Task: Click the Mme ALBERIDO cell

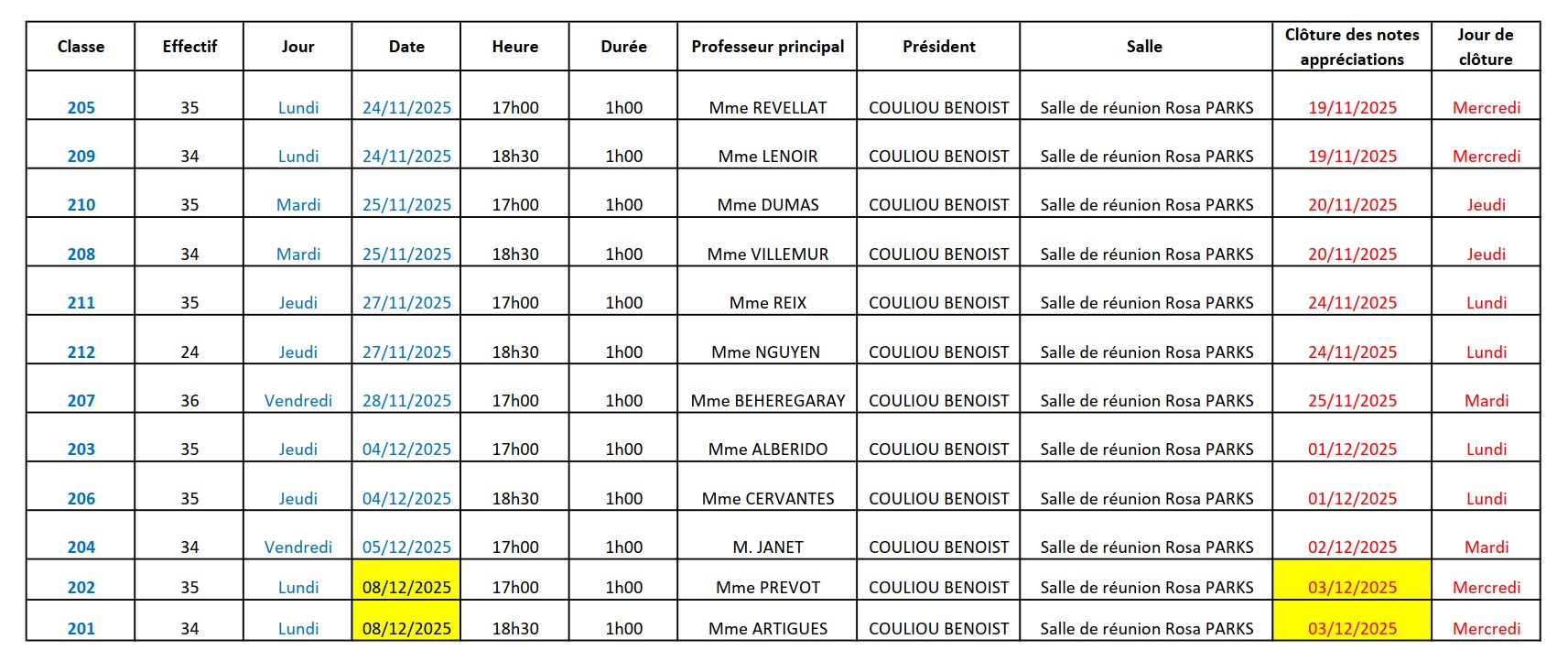Action: [767, 449]
